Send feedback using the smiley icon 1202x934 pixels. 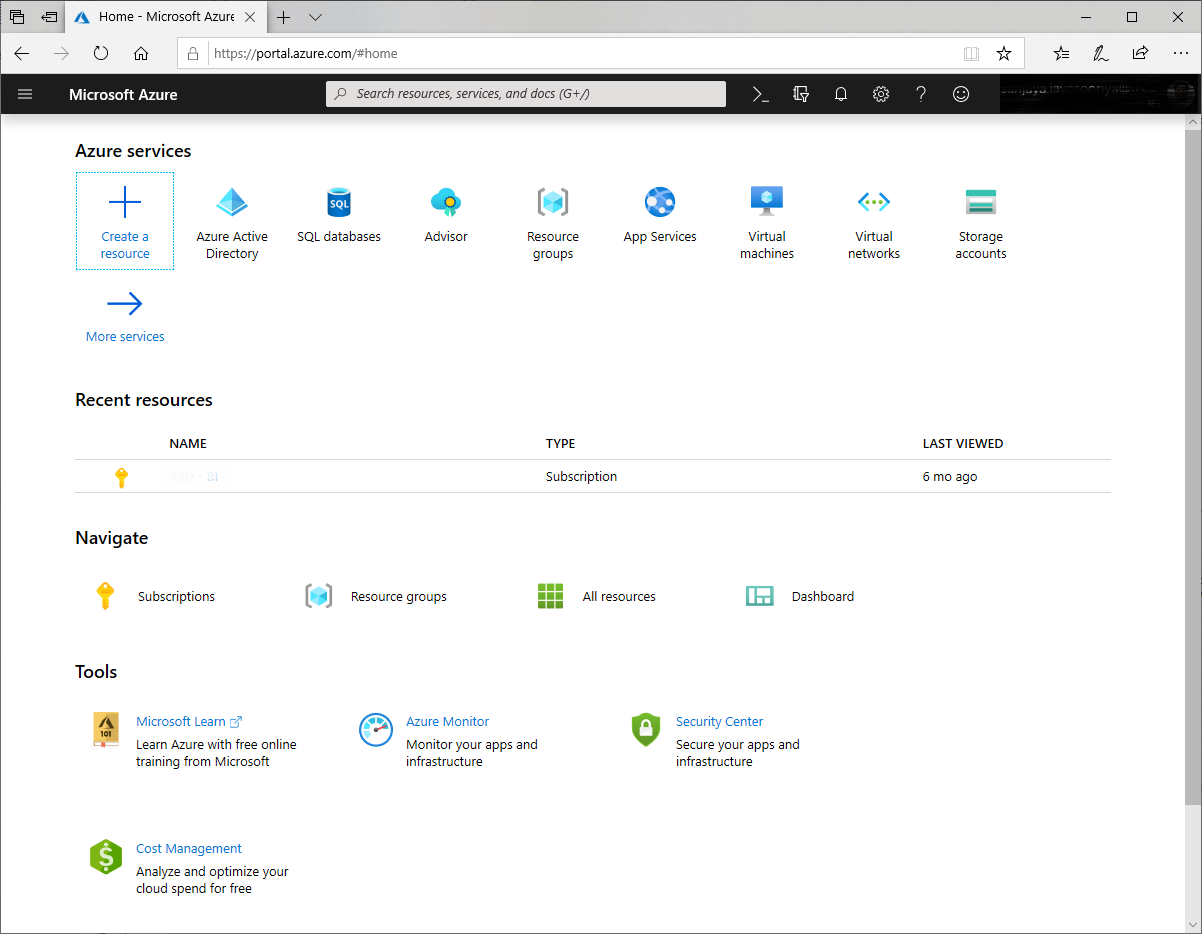tap(961, 94)
